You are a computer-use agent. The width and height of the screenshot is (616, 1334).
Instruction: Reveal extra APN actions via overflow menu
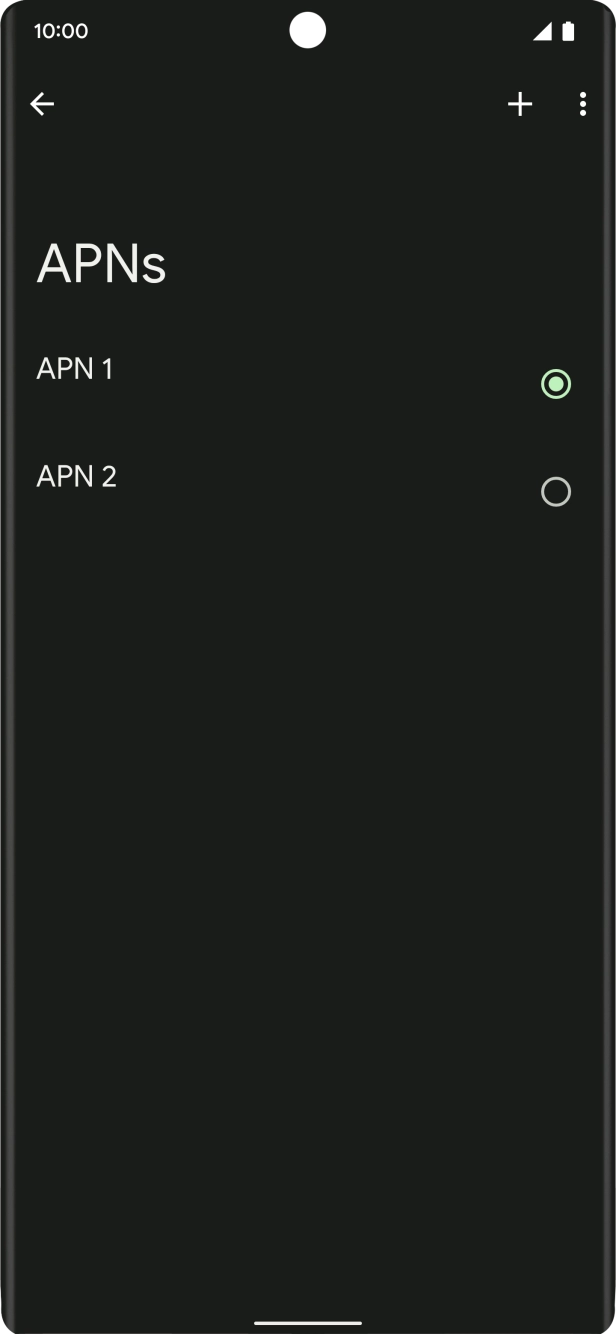click(x=582, y=103)
